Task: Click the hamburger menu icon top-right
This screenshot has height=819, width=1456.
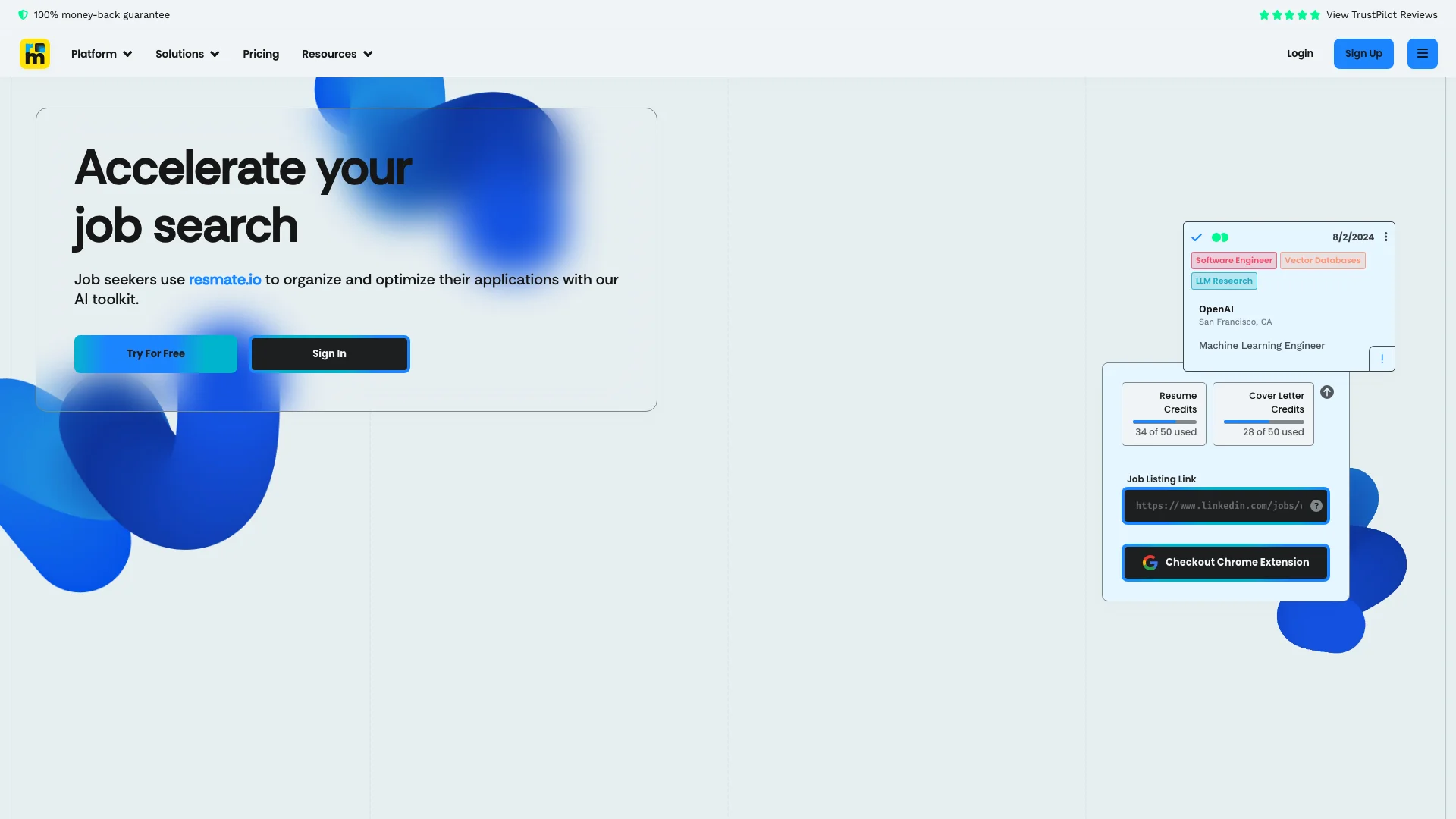Action: pyautogui.click(x=1422, y=53)
